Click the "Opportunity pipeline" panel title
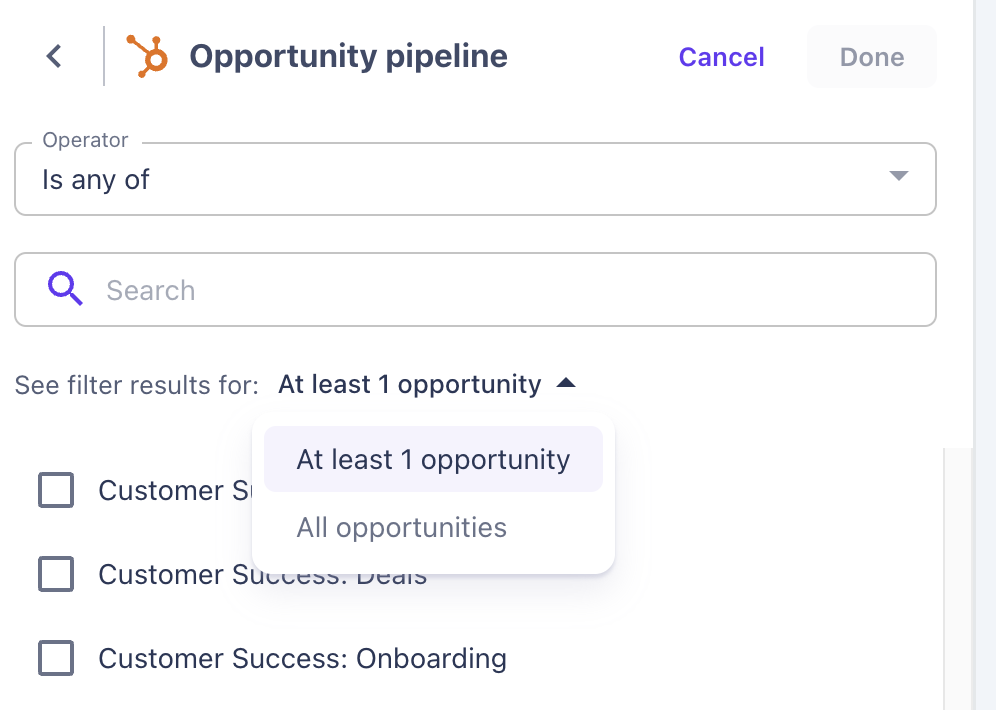996x710 pixels. 348,57
